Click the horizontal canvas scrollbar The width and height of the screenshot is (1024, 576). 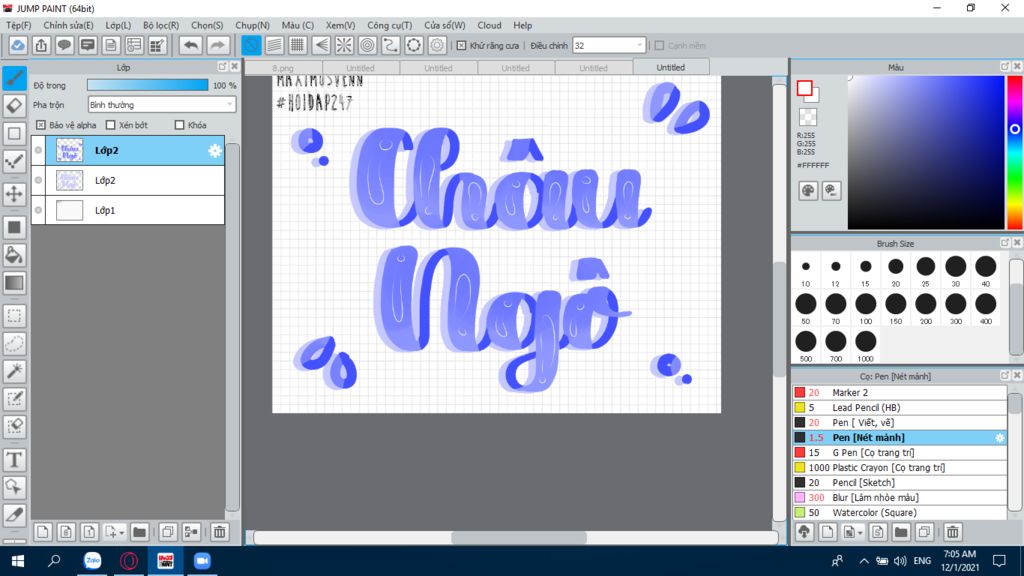tap(519, 537)
